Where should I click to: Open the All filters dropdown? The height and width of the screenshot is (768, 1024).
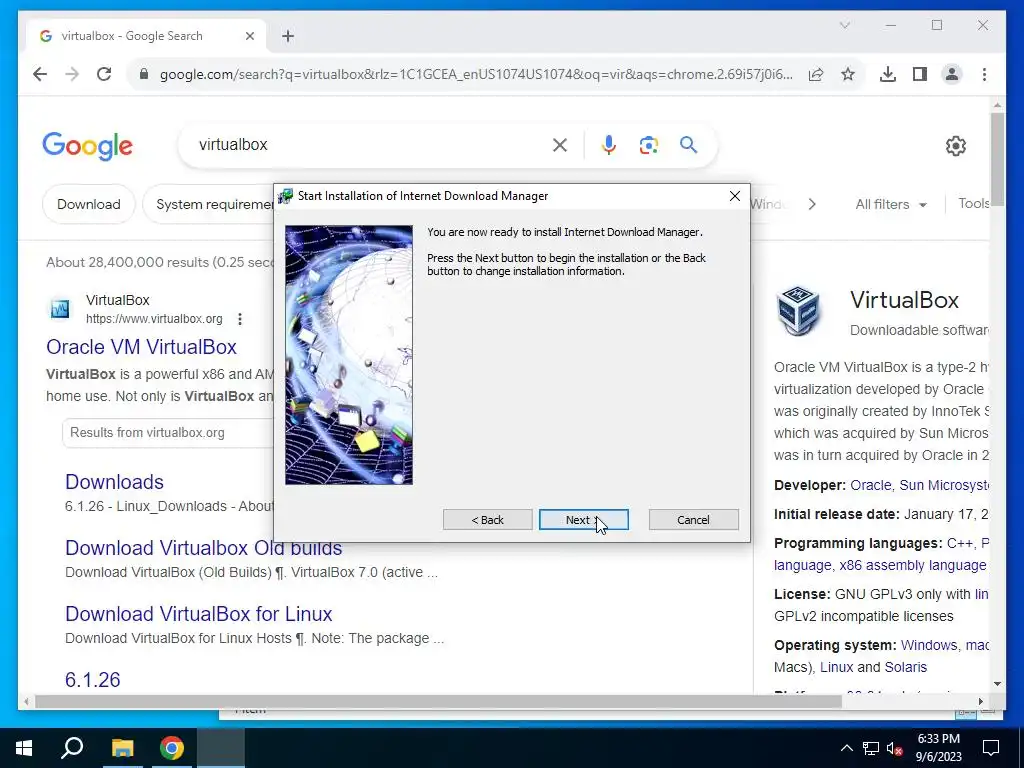coord(891,204)
